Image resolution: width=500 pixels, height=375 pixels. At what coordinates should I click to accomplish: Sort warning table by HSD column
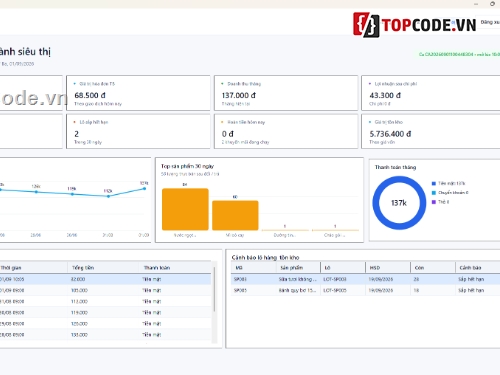[x=388, y=268]
